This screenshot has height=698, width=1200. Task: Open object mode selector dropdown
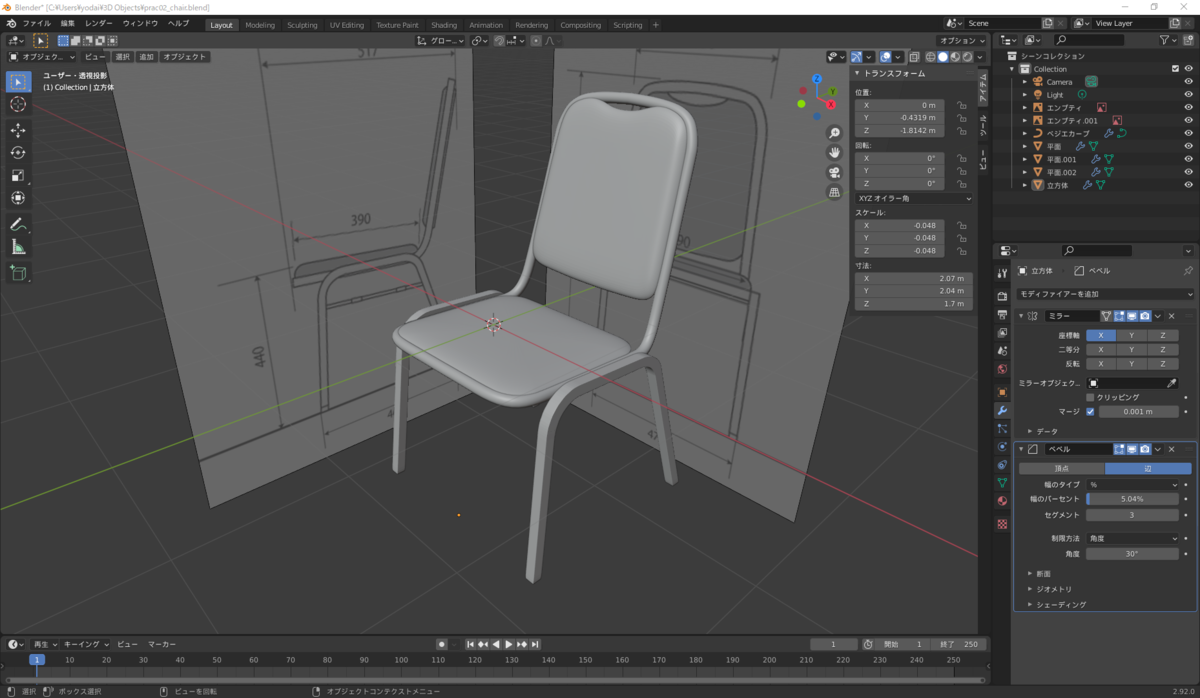point(43,57)
